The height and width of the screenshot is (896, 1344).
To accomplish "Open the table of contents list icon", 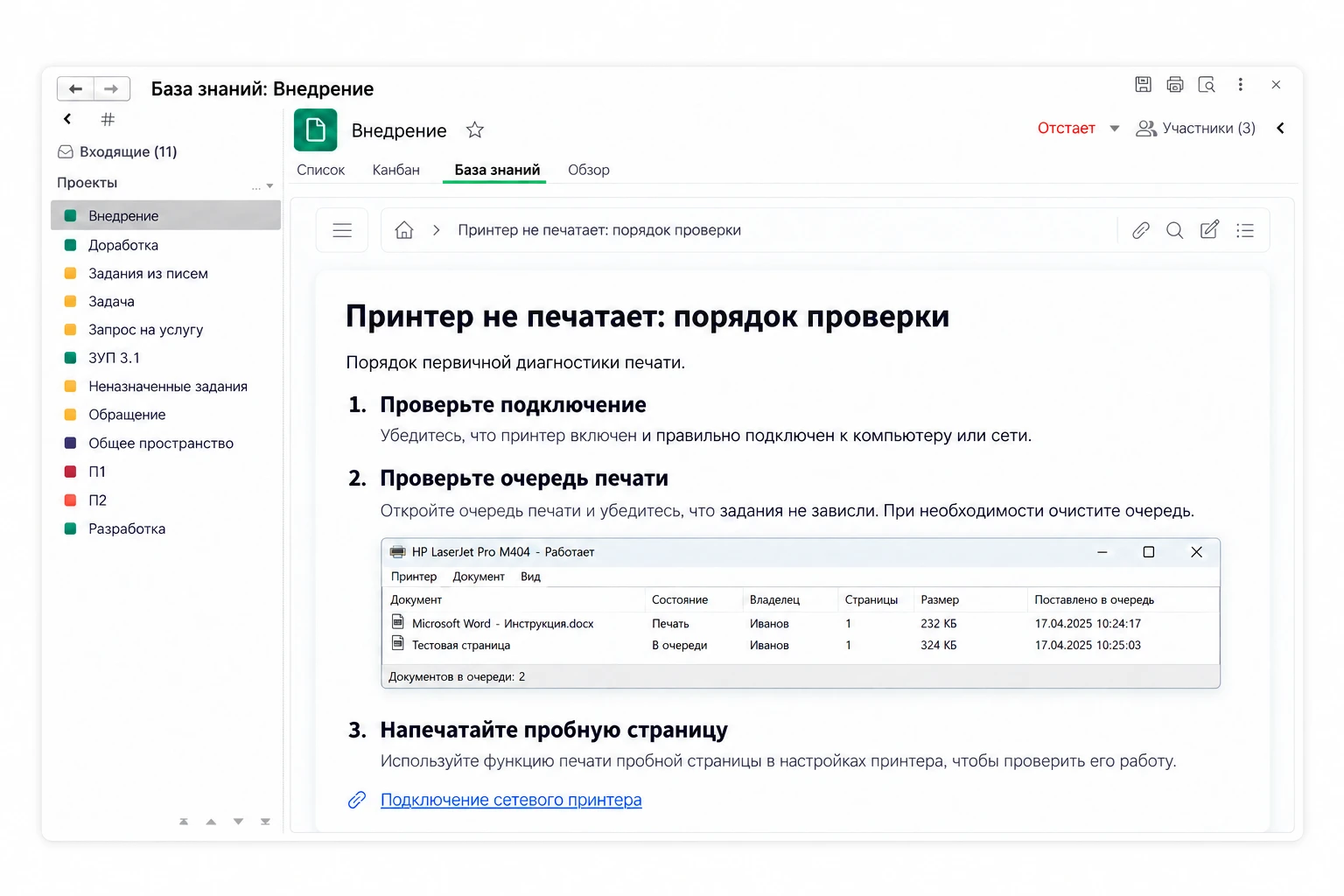I will [1245, 230].
